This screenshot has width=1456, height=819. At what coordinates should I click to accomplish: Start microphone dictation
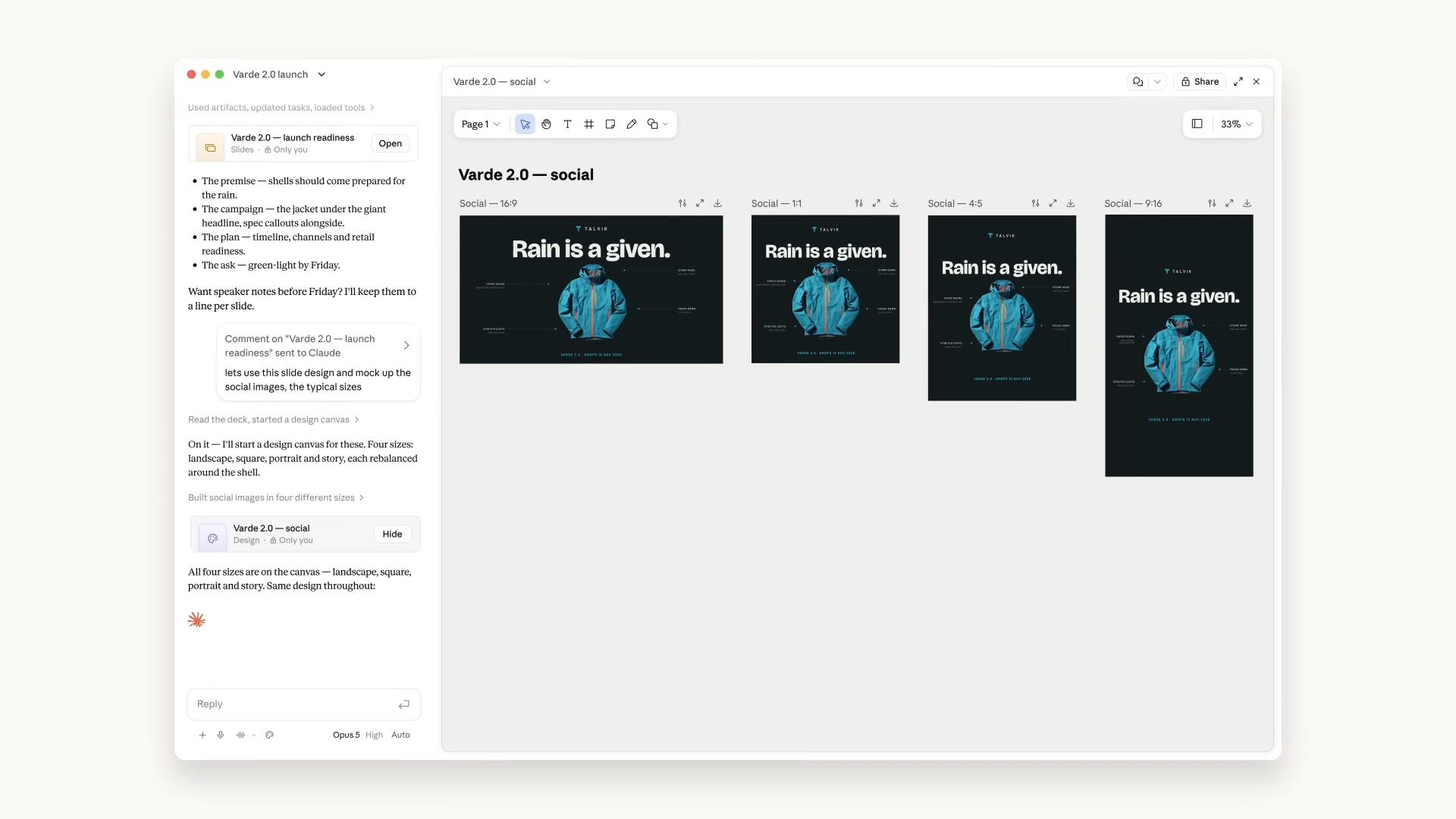pos(221,735)
